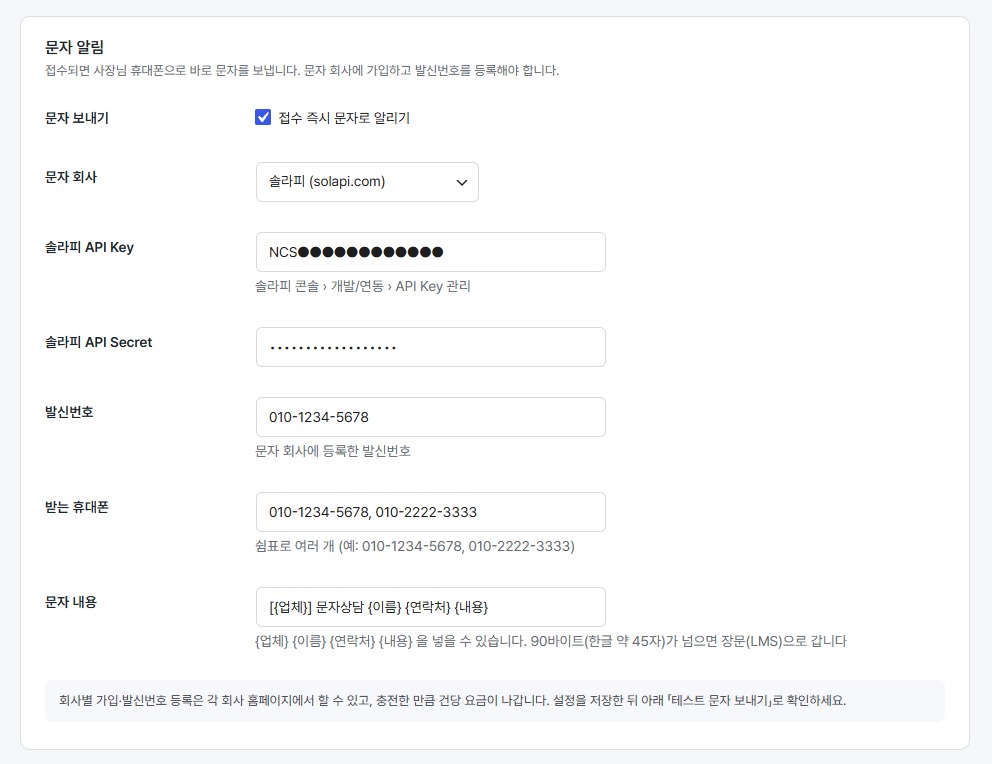Focus the 솔라피 API Key input field
This screenshot has height=764, width=992.
click(430, 252)
